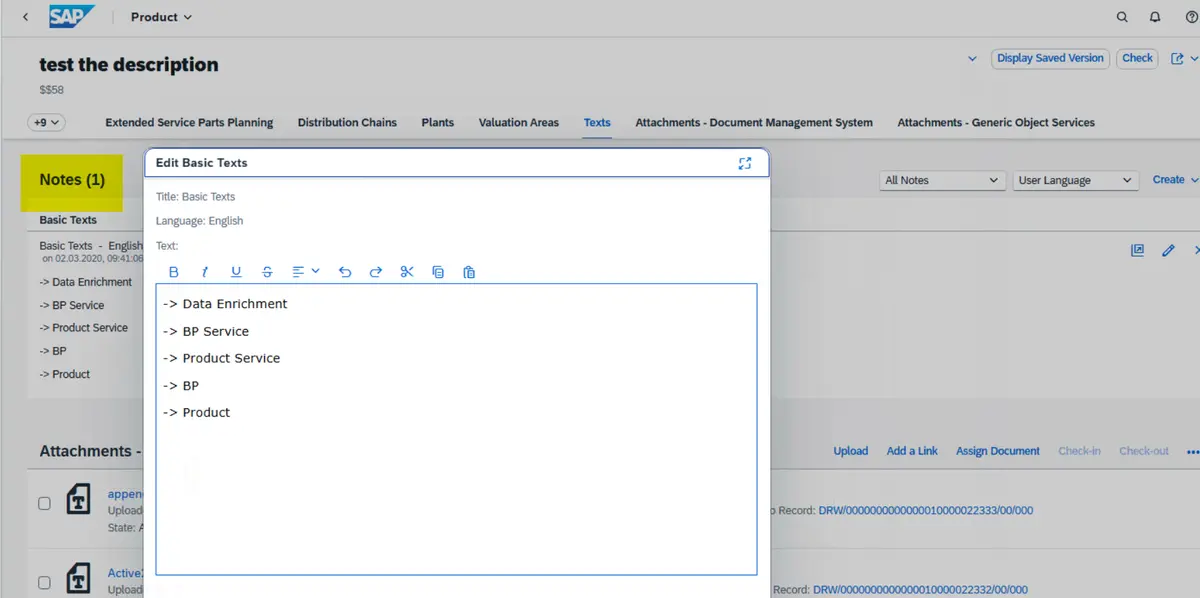Open the User Language dropdown

[1076, 180]
